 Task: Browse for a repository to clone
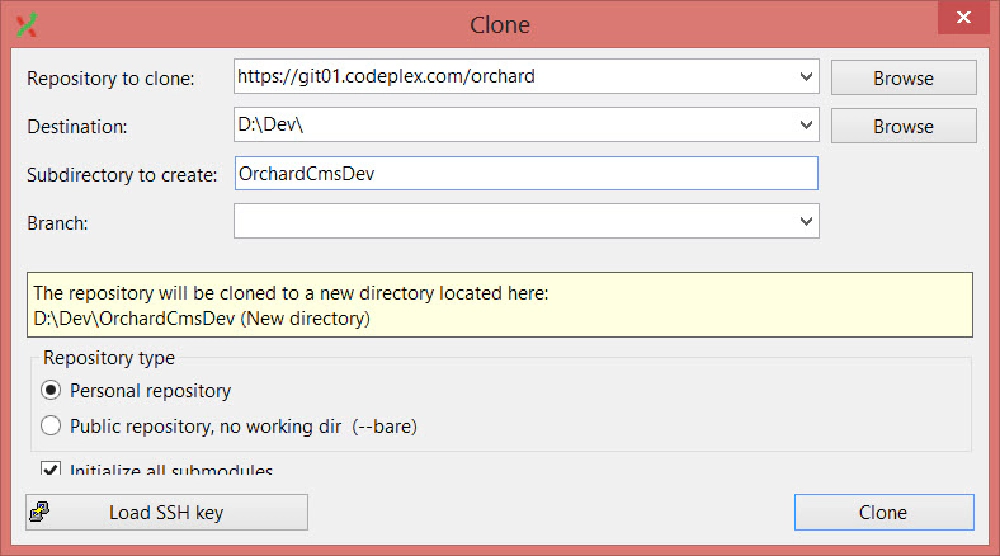903,78
